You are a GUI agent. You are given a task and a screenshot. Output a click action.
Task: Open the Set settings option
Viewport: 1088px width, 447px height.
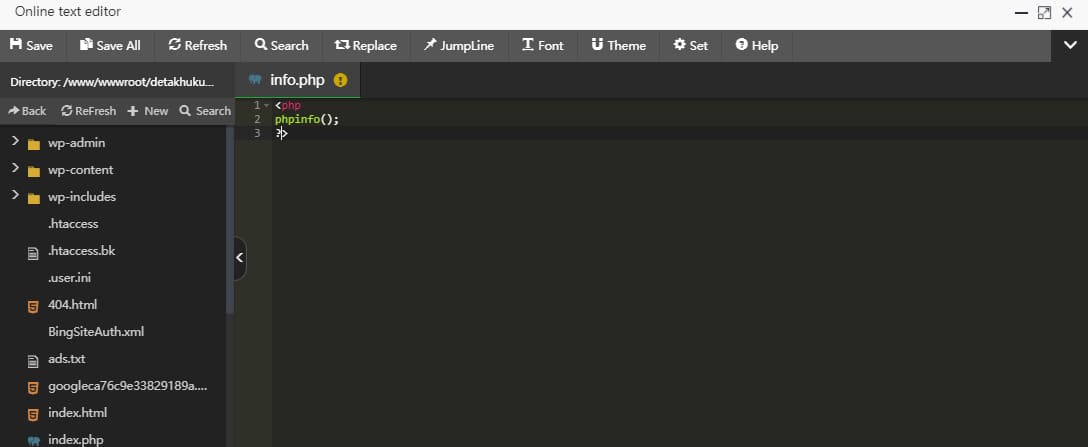pos(691,45)
